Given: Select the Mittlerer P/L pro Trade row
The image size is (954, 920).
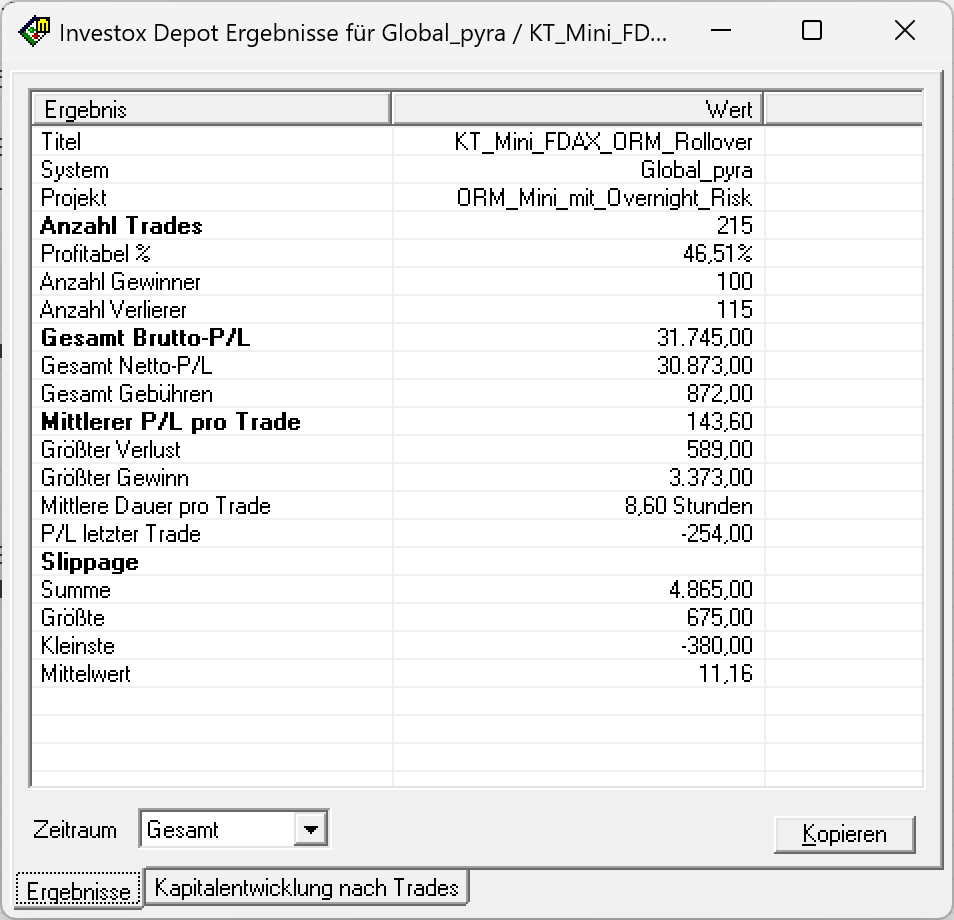Looking at the screenshot, I should pyautogui.click(x=170, y=422).
